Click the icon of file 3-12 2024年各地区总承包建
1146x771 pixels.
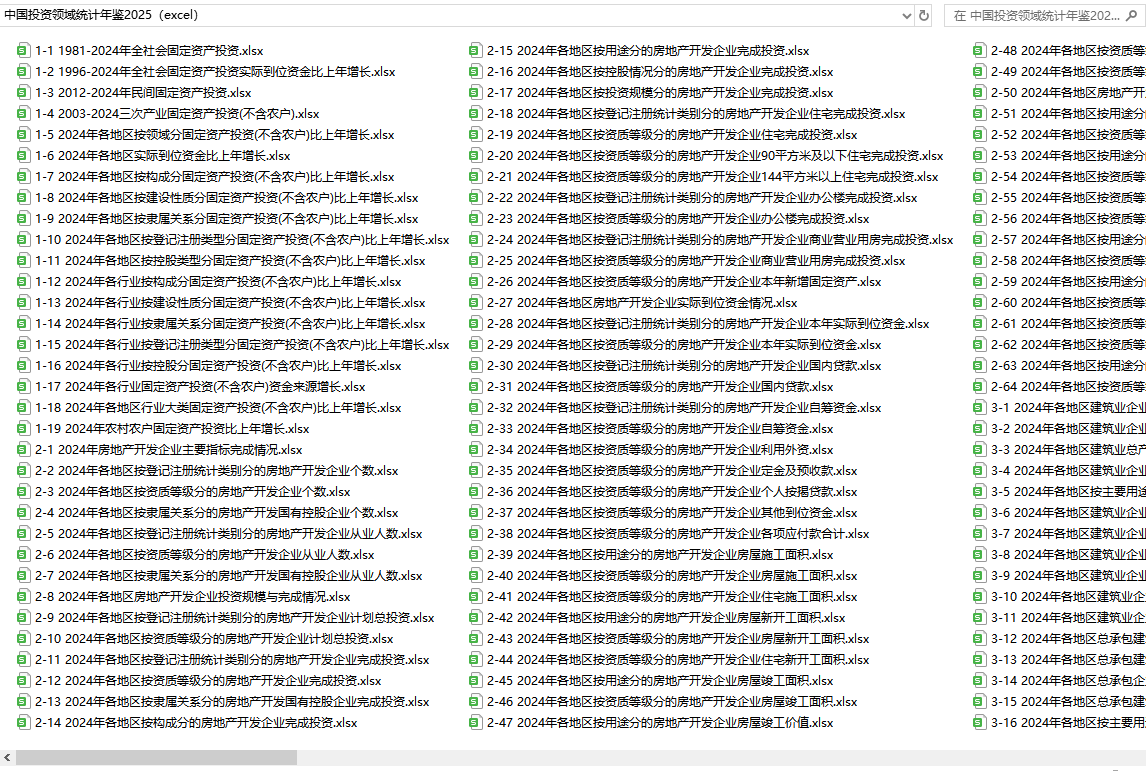[x=979, y=638]
